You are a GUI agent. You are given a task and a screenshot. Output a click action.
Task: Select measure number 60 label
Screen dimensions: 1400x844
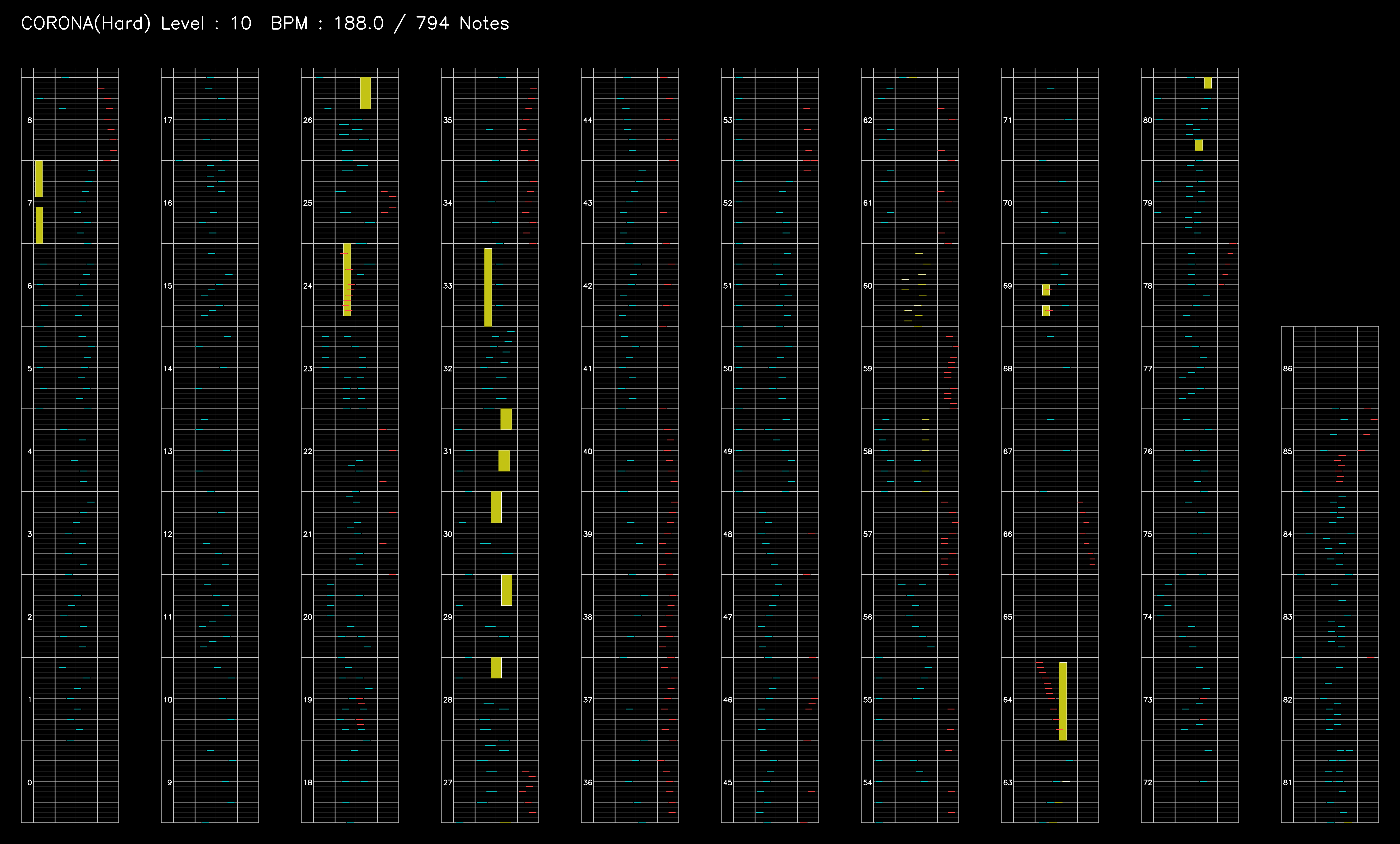[868, 286]
